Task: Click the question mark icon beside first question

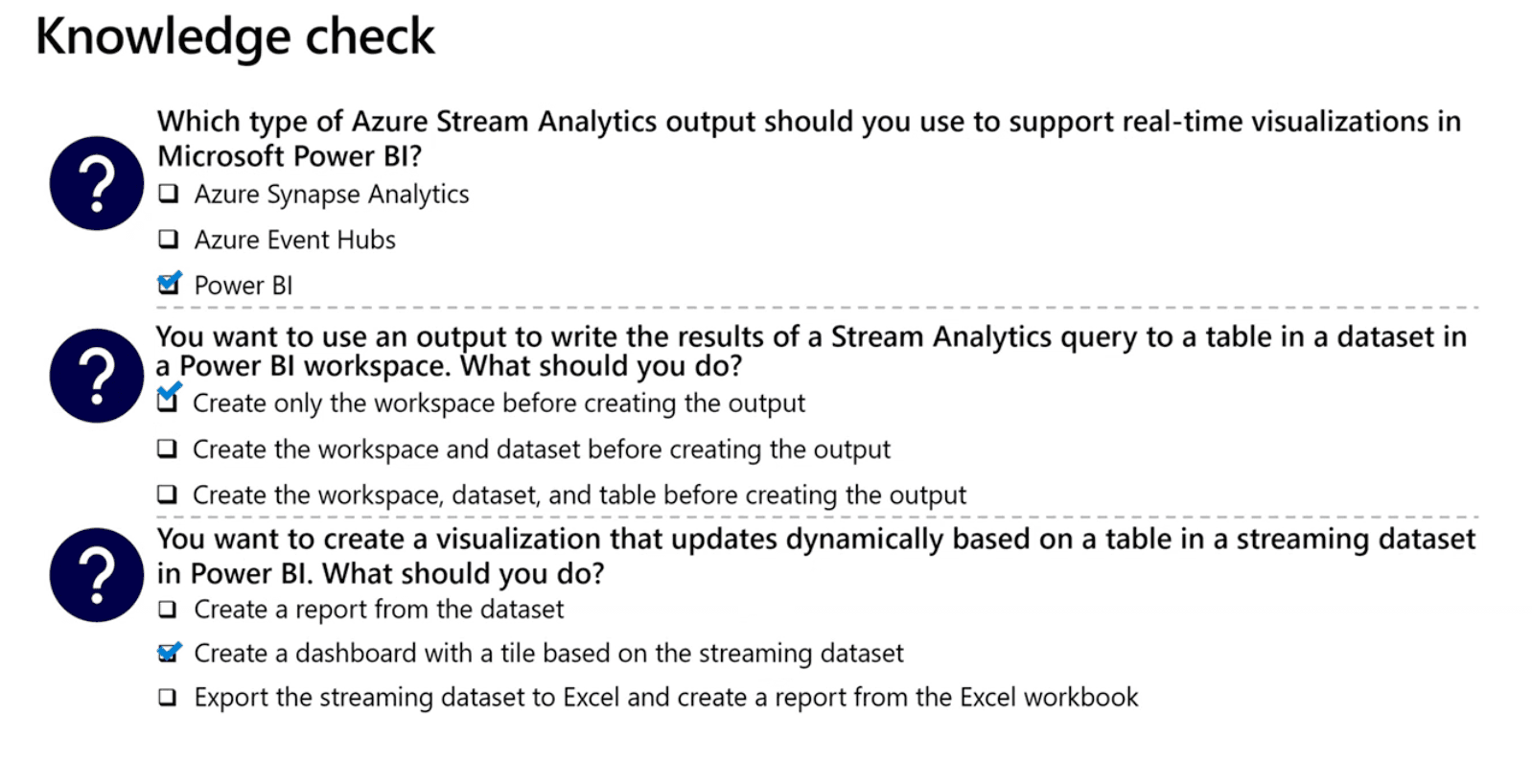Action: click(x=96, y=183)
